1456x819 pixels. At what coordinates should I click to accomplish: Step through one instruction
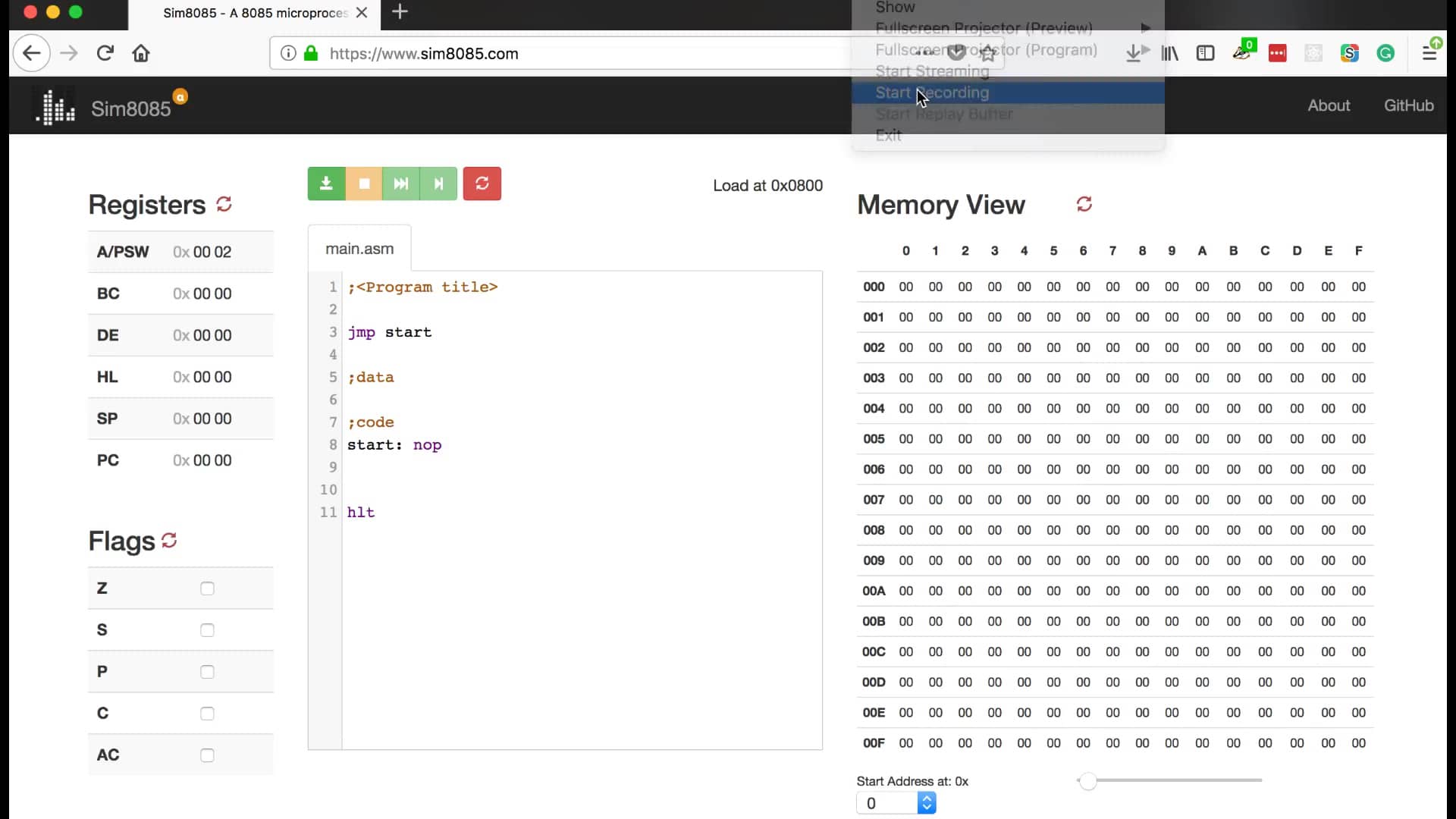438,184
